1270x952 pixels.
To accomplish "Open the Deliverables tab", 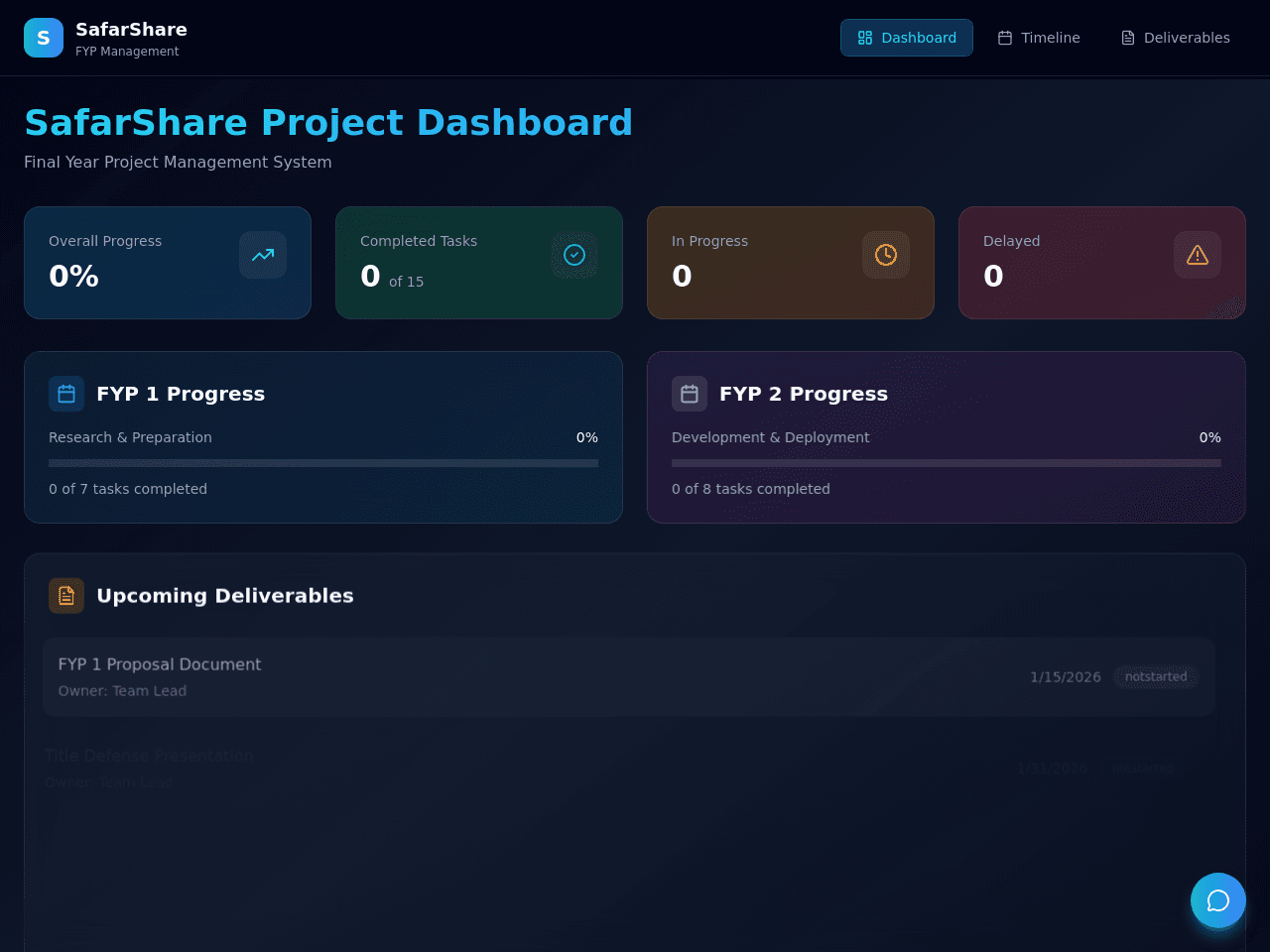I will click(1176, 38).
